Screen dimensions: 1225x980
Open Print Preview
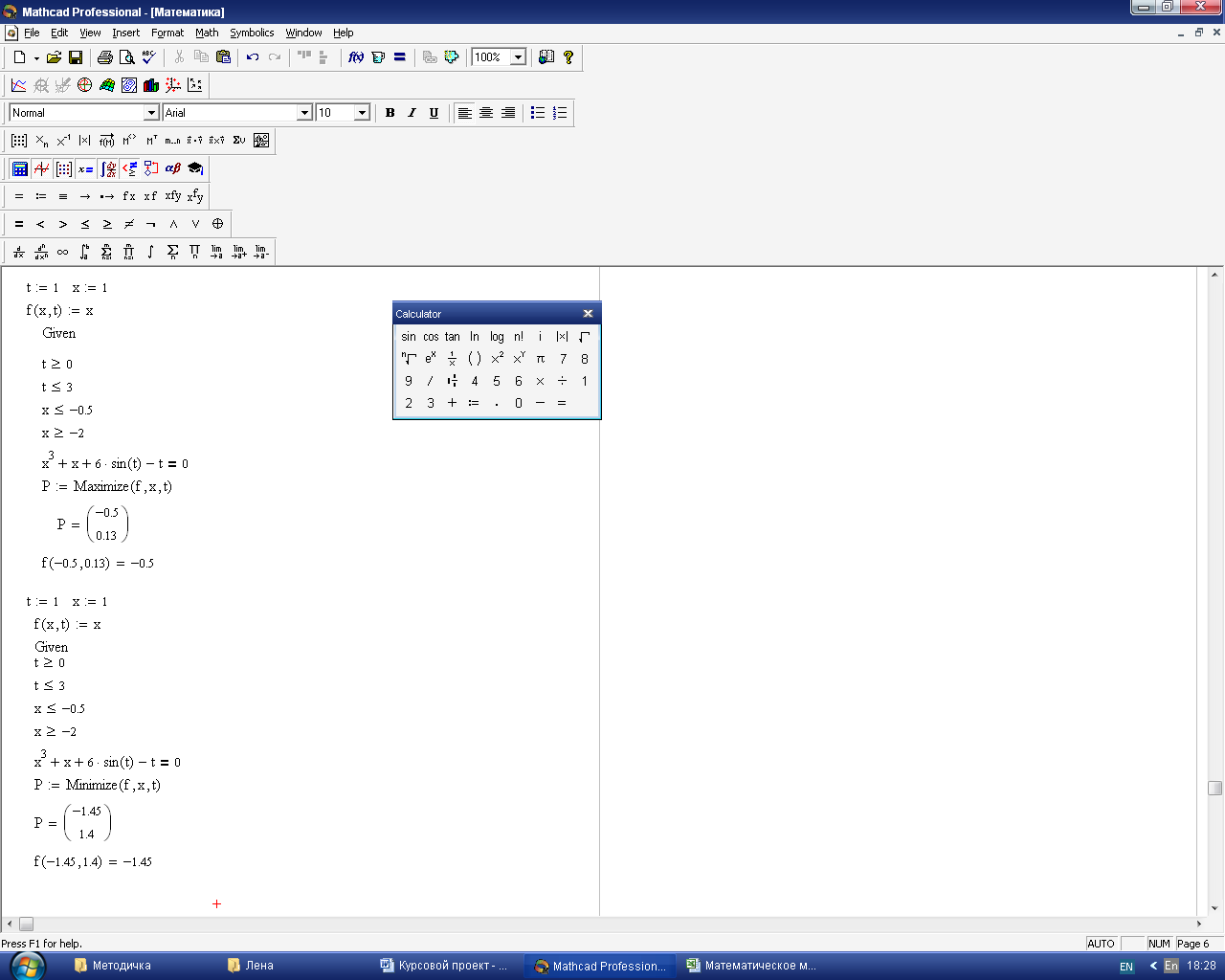(x=126, y=57)
